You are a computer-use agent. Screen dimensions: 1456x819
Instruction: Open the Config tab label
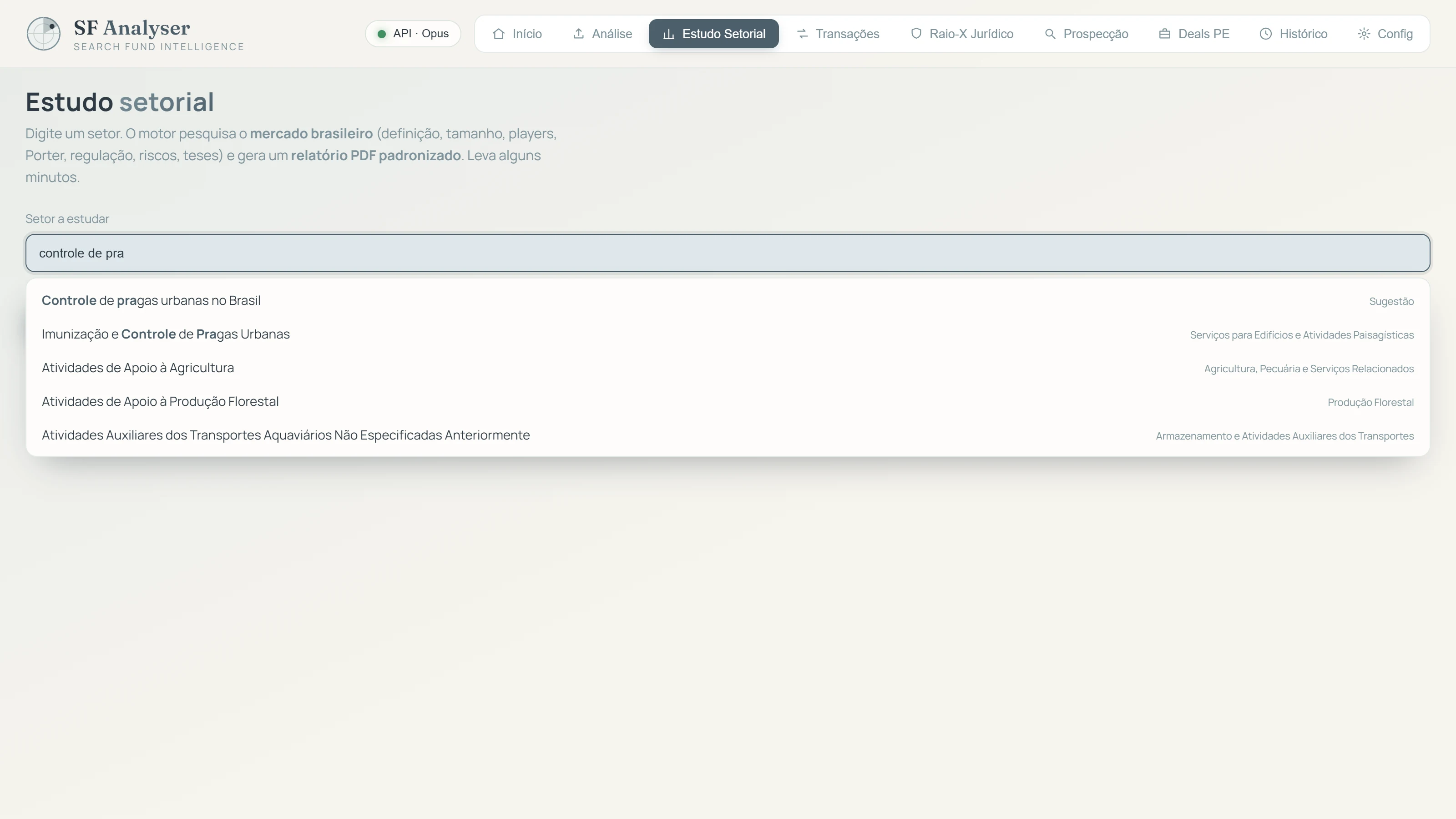click(x=1395, y=34)
